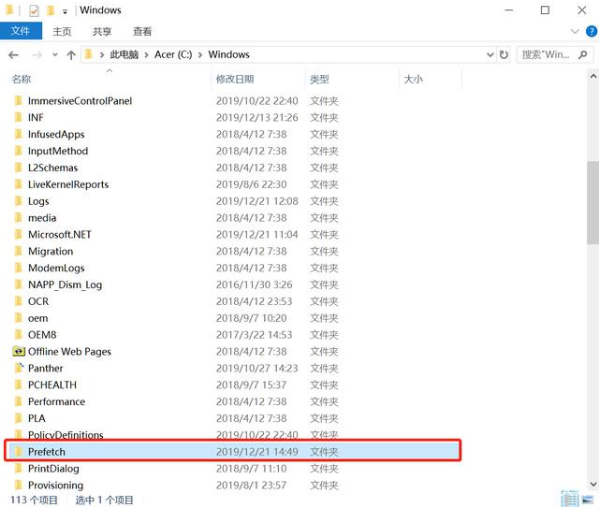Switch to the 查看 ribbon tab
601x511 pixels.
(142, 31)
